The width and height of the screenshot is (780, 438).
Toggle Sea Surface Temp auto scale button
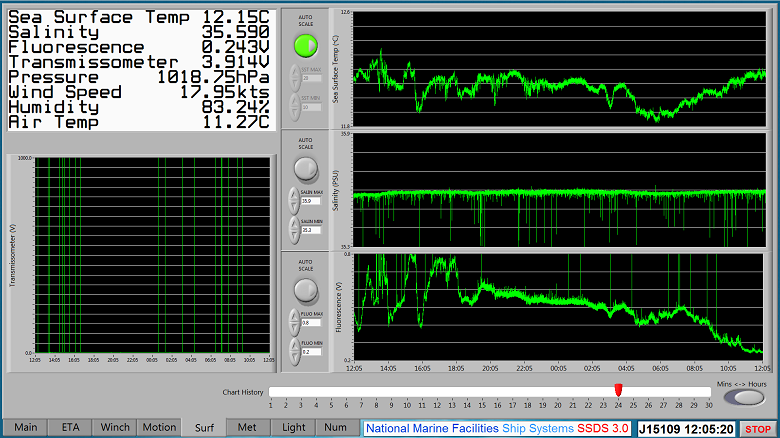(x=306, y=46)
